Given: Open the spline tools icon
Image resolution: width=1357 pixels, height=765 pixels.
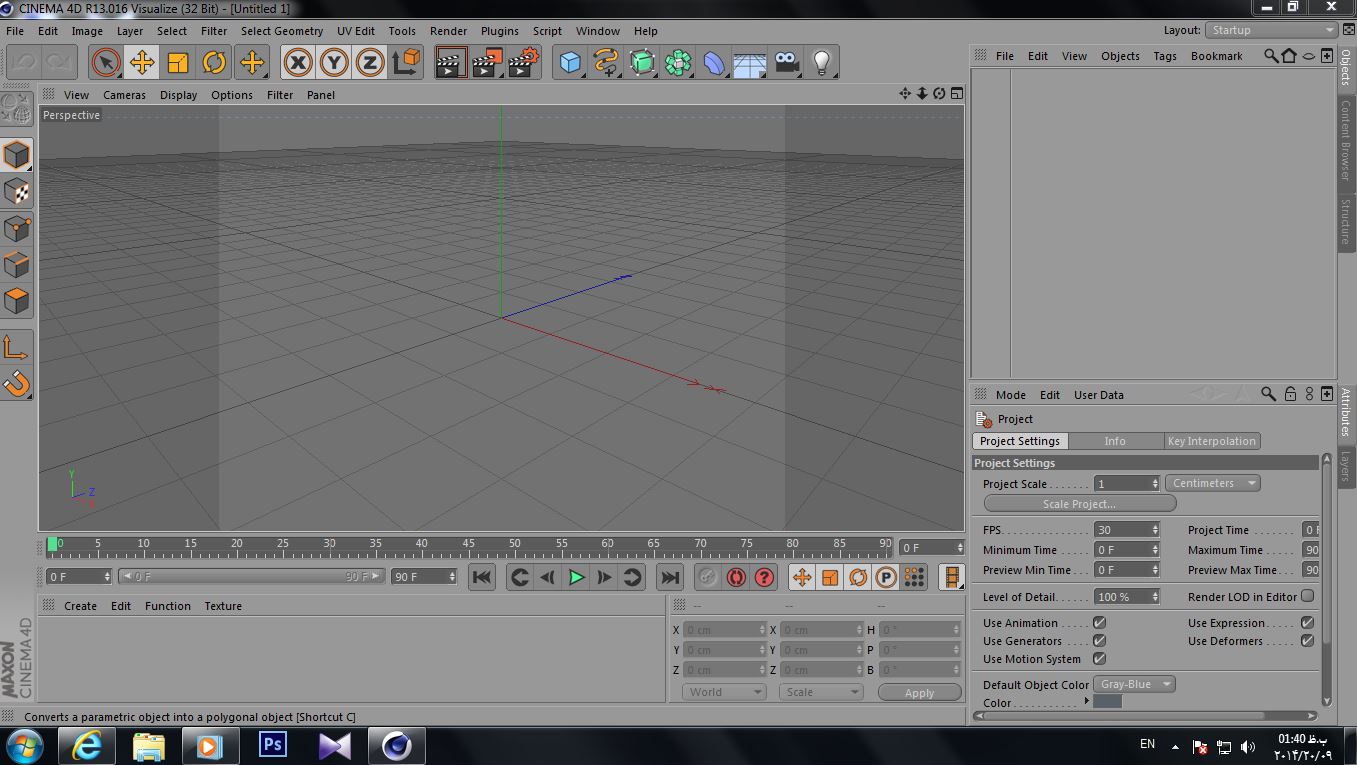Looking at the screenshot, I should (606, 63).
